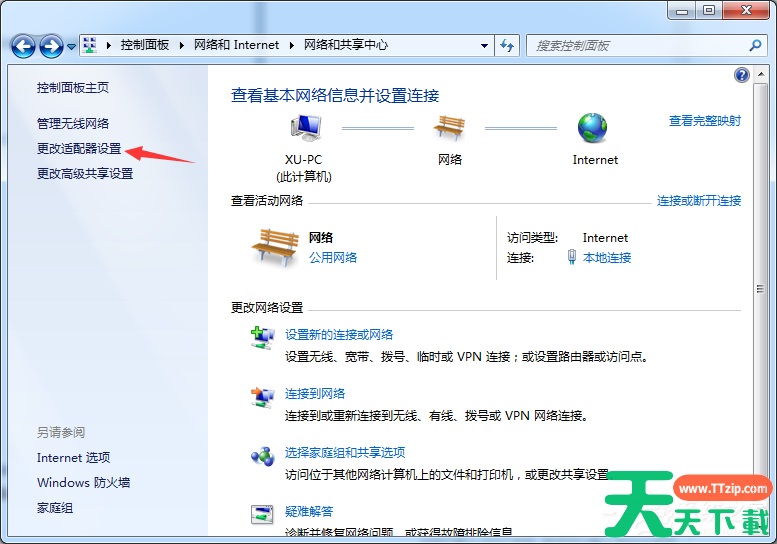This screenshot has height=544, width=777.
Task: Select 网络和共享中心 breadcrumb item
Action: tap(346, 45)
